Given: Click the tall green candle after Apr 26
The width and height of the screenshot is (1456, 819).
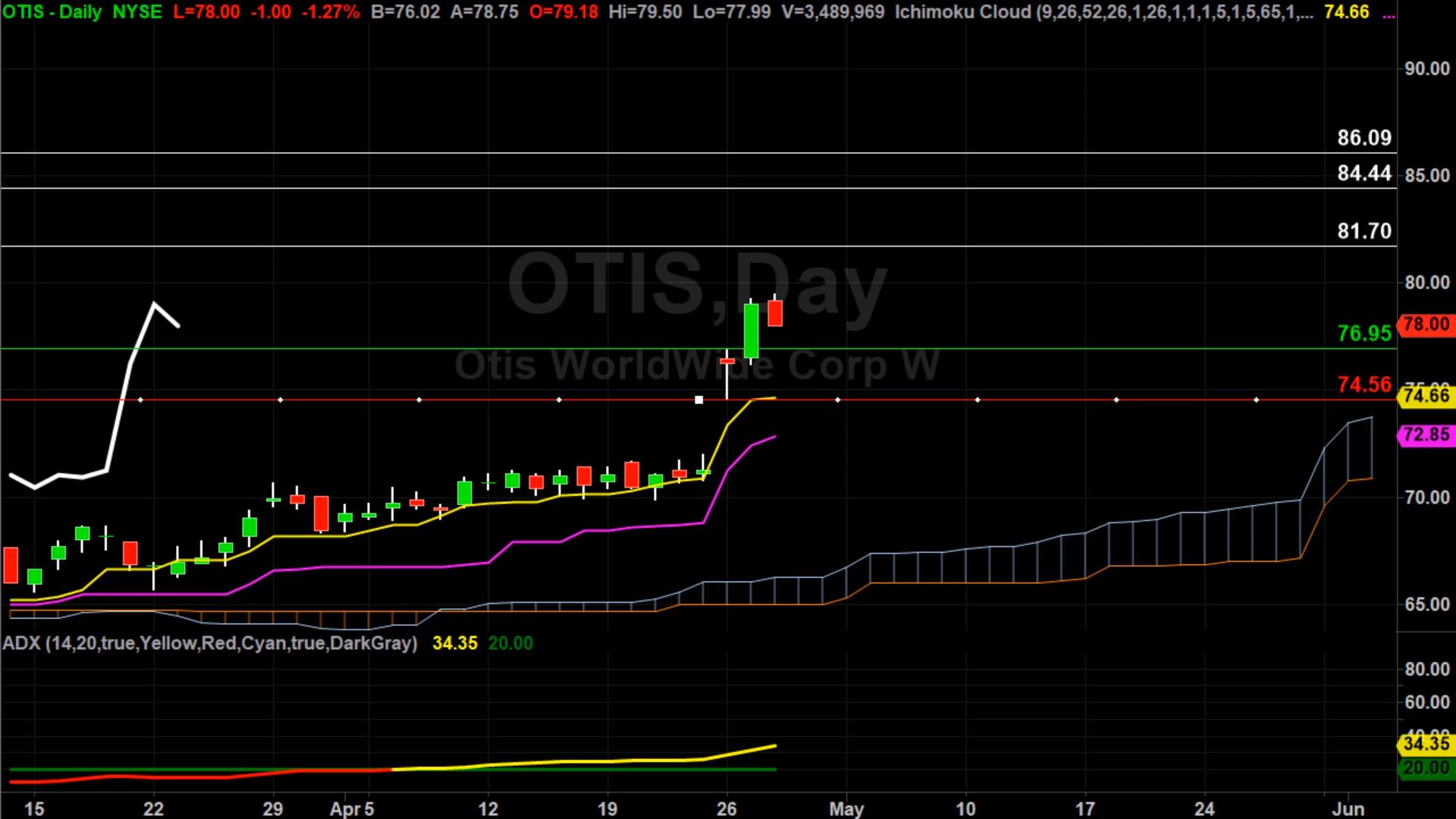Looking at the screenshot, I should tap(752, 331).
